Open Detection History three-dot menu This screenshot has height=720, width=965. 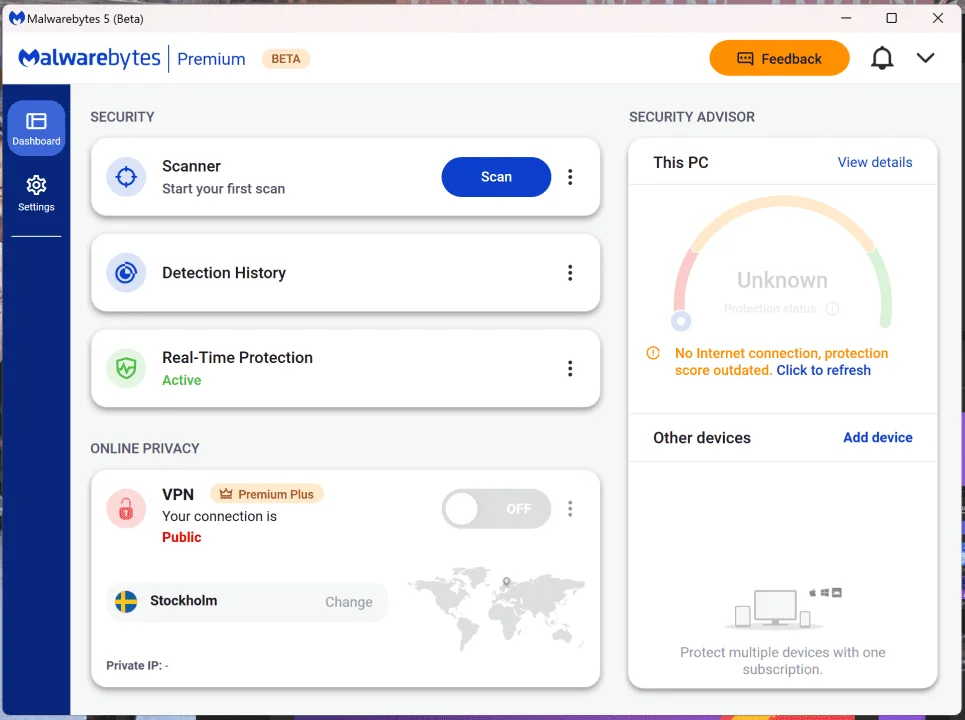570,273
